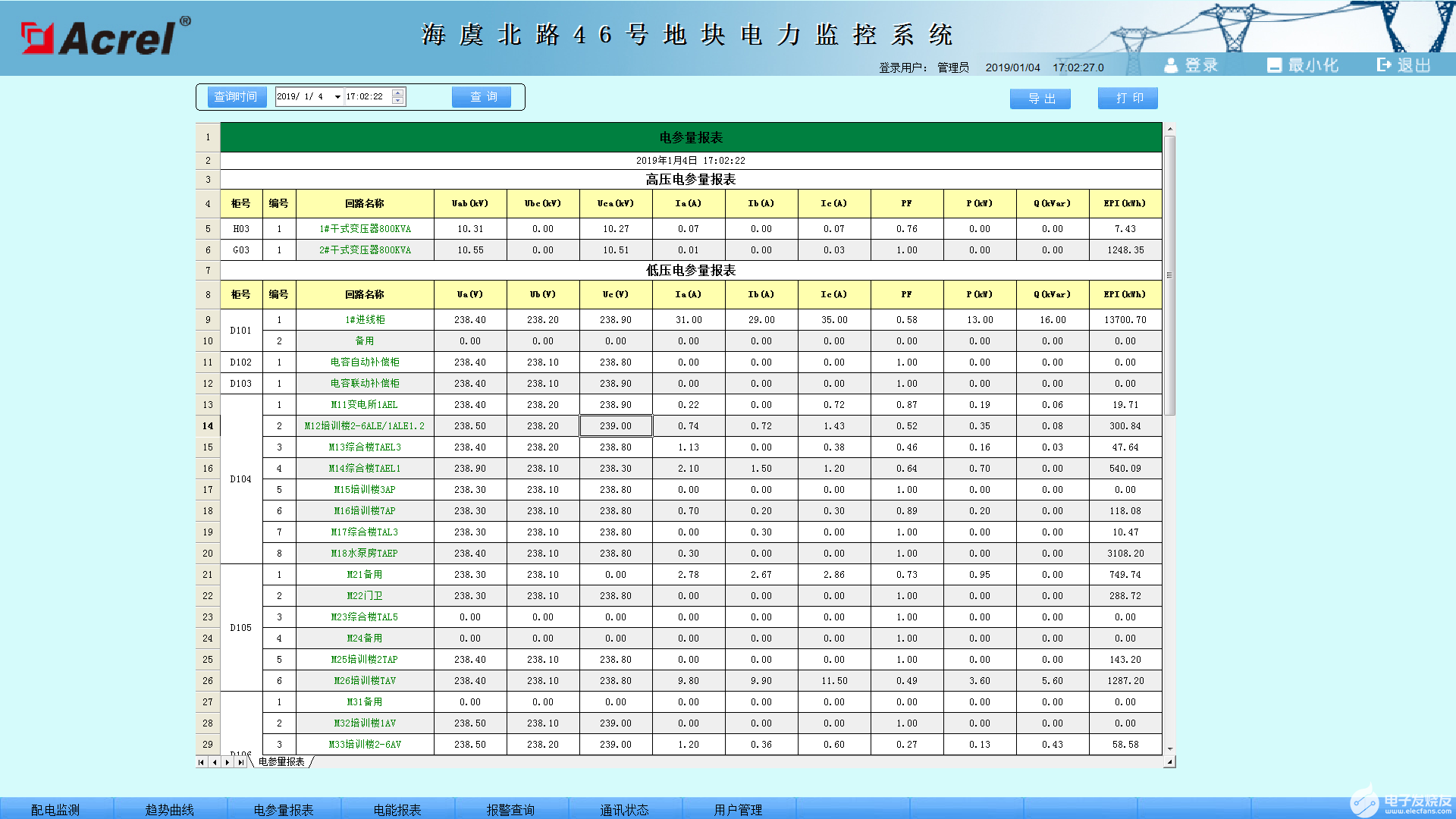Jump to first sheet tab arrow
This screenshot has height=819, width=1456.
(x=201, y=762)
